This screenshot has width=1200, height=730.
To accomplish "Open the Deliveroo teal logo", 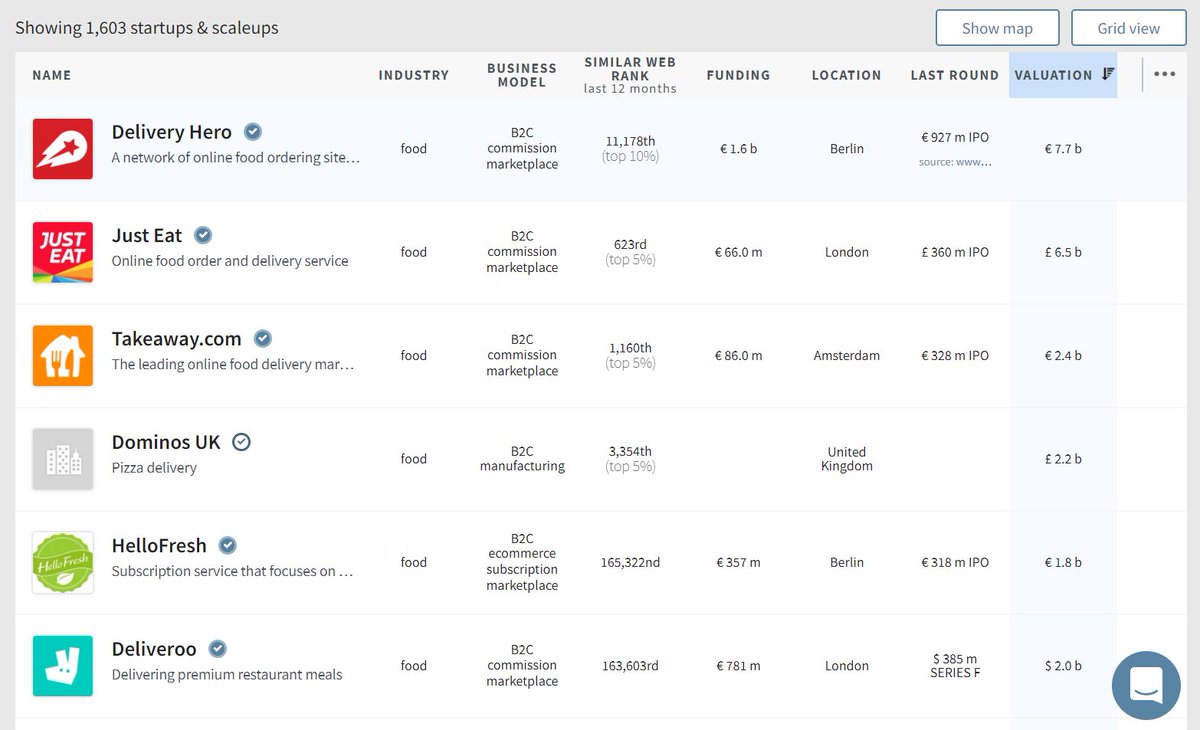I will tap(63, 666).
